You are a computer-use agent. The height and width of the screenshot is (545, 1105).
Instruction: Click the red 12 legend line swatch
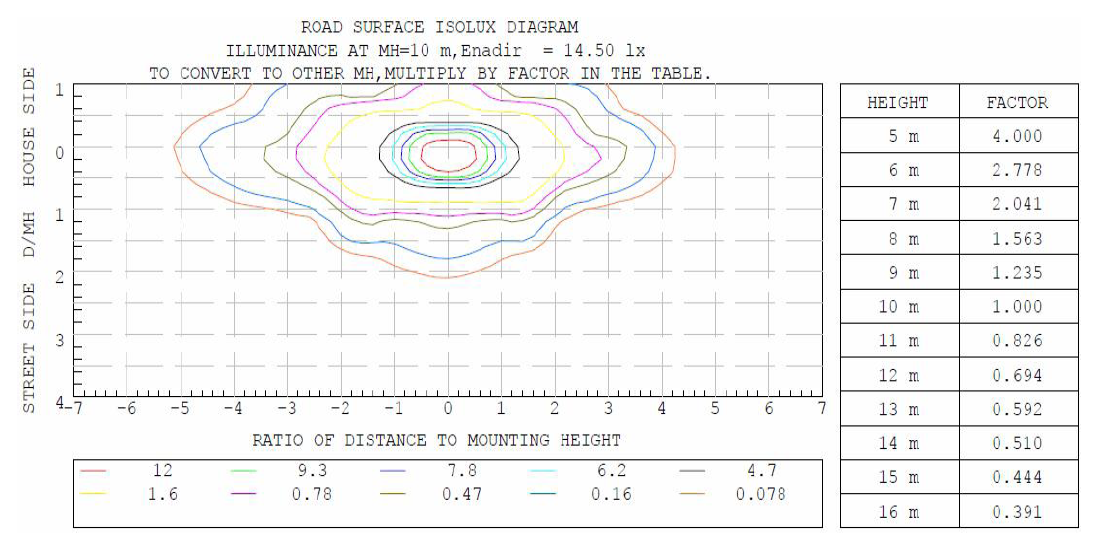click(x=97, y=471)
